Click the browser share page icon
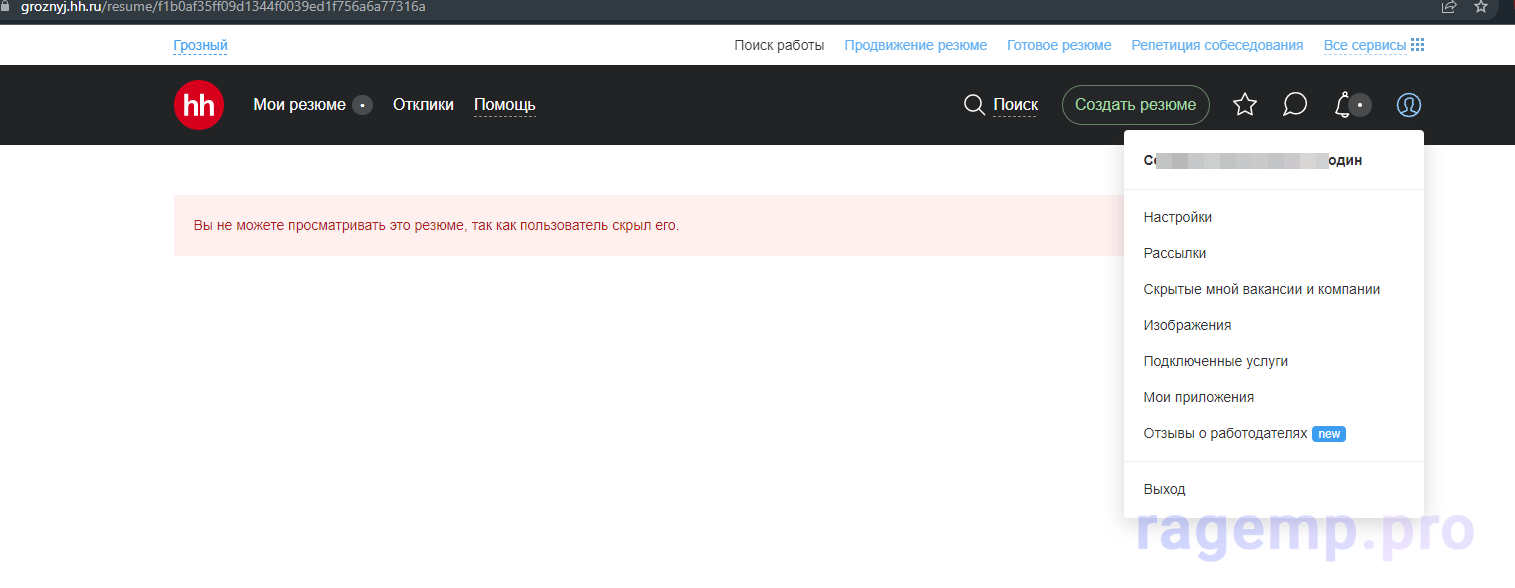This screenshot has height=588, width=1515. (1448, 7)
